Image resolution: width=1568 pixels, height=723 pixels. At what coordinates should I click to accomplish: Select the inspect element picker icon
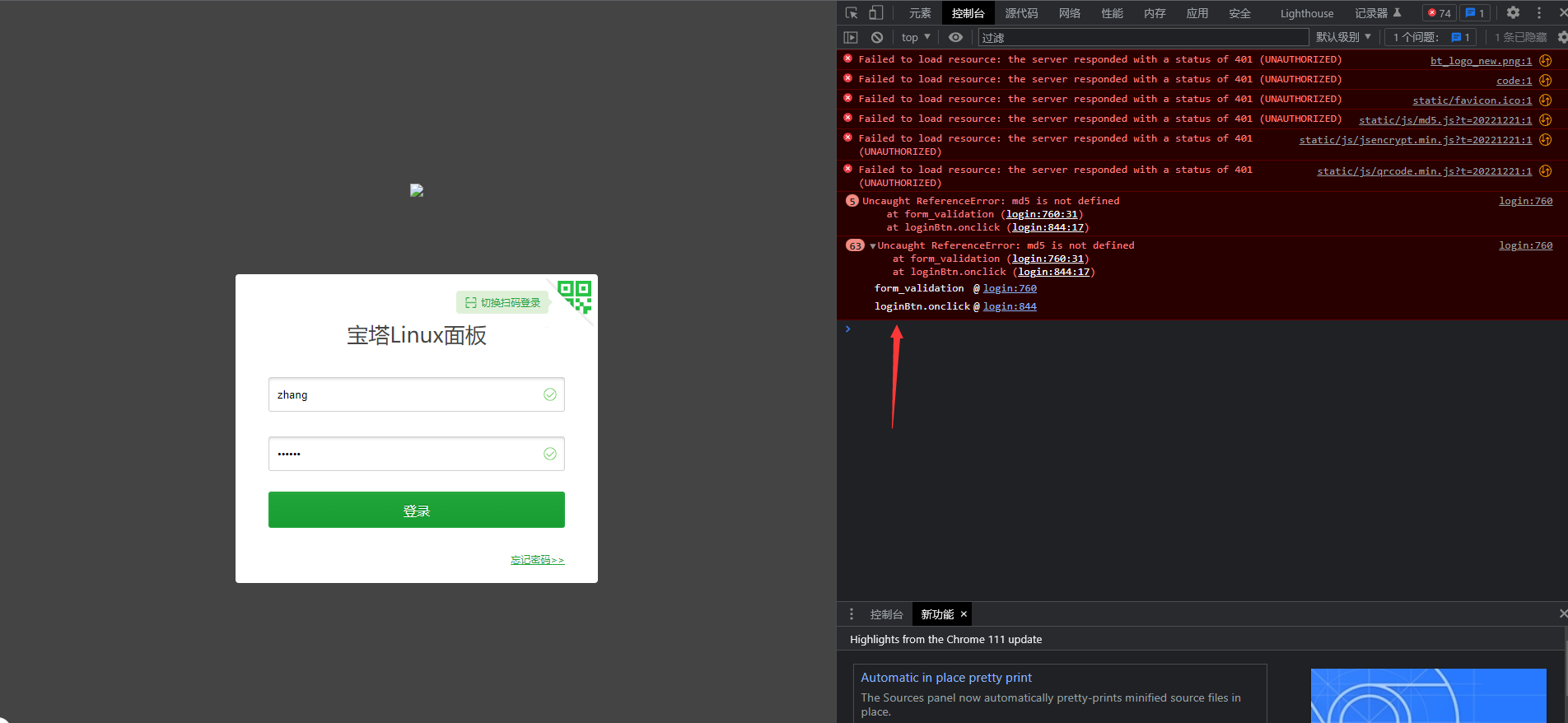[852, 13]
